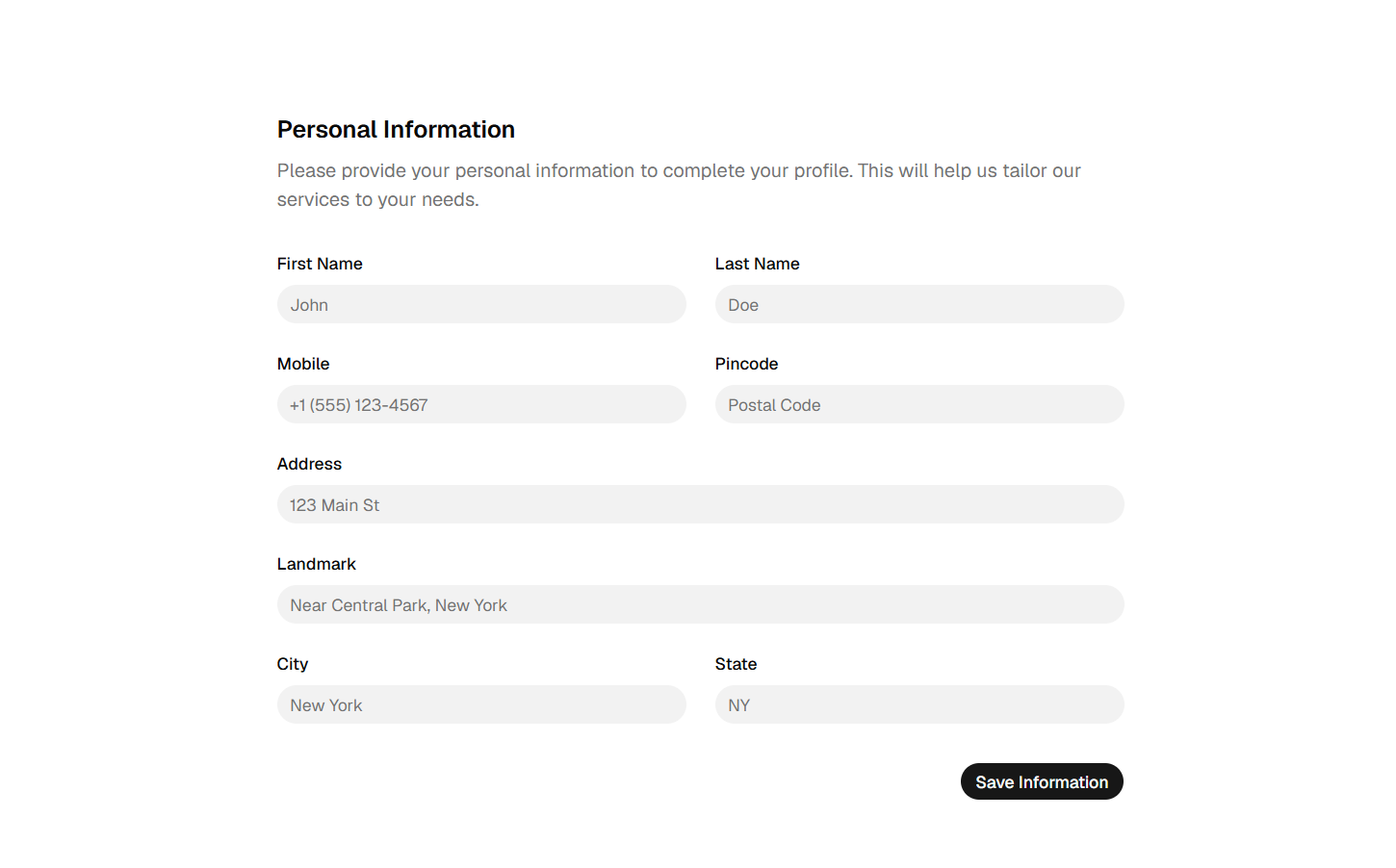Click the Mobile label above phone field
The height and width of the screenshot is (868, 1396).
point(303,364)
